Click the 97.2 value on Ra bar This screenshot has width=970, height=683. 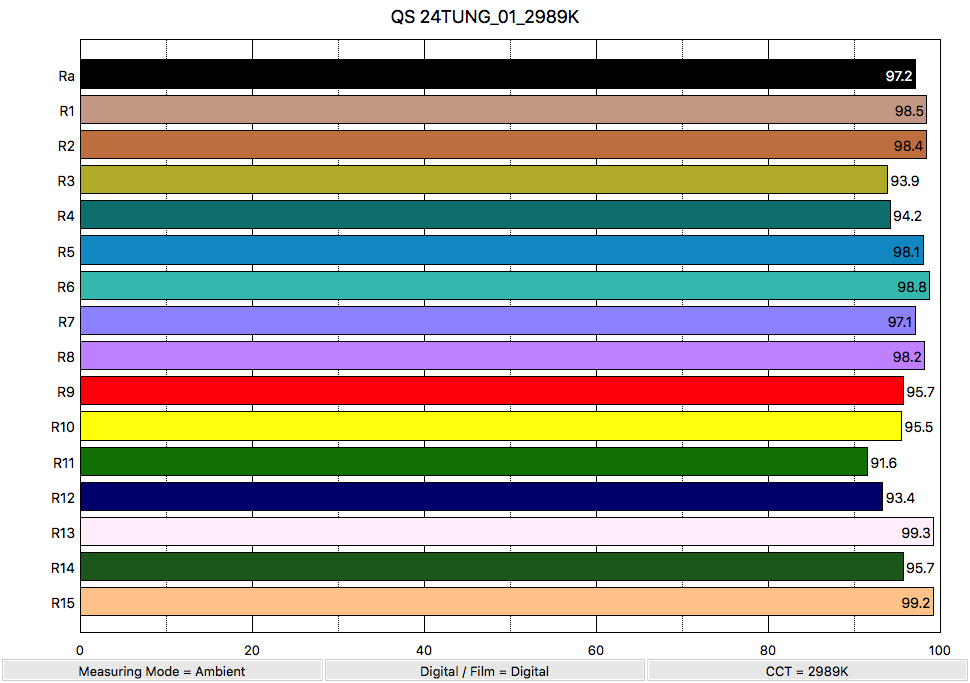tap(898, 76)
